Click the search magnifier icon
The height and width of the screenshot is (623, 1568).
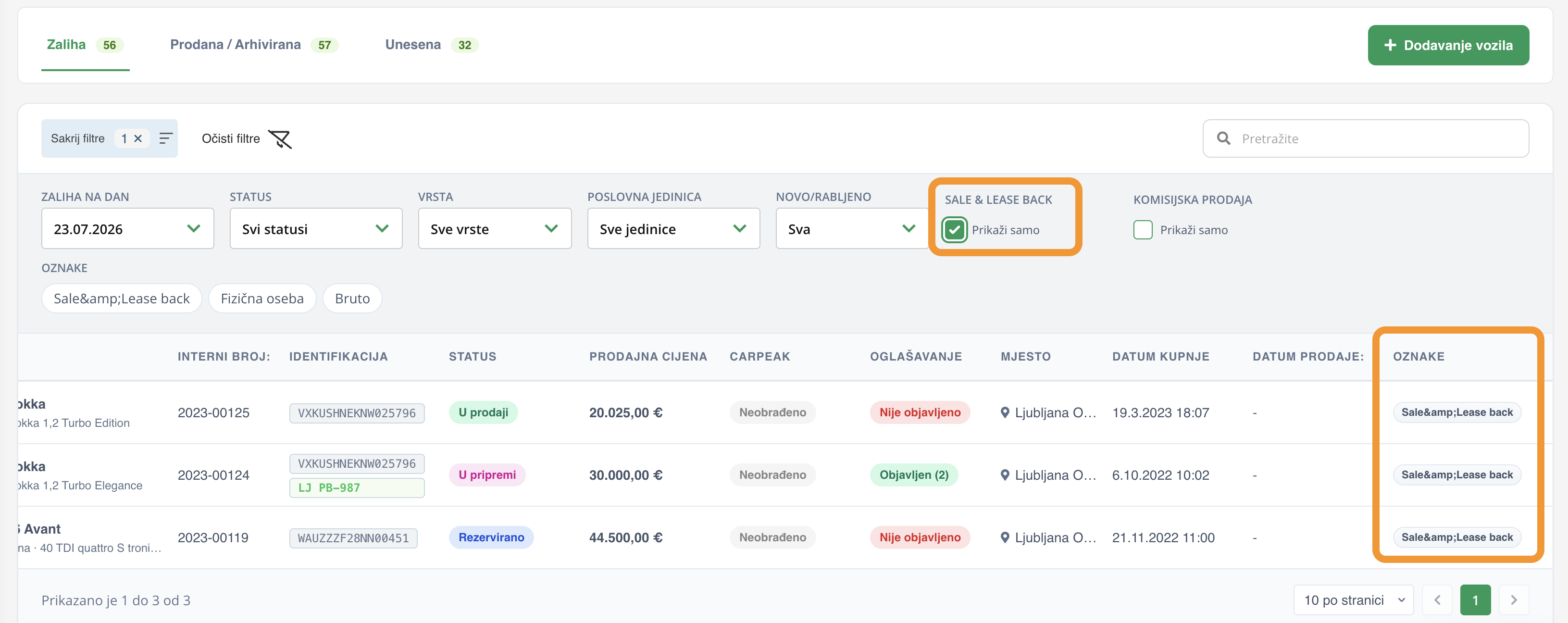click(x=1223, y=138)
